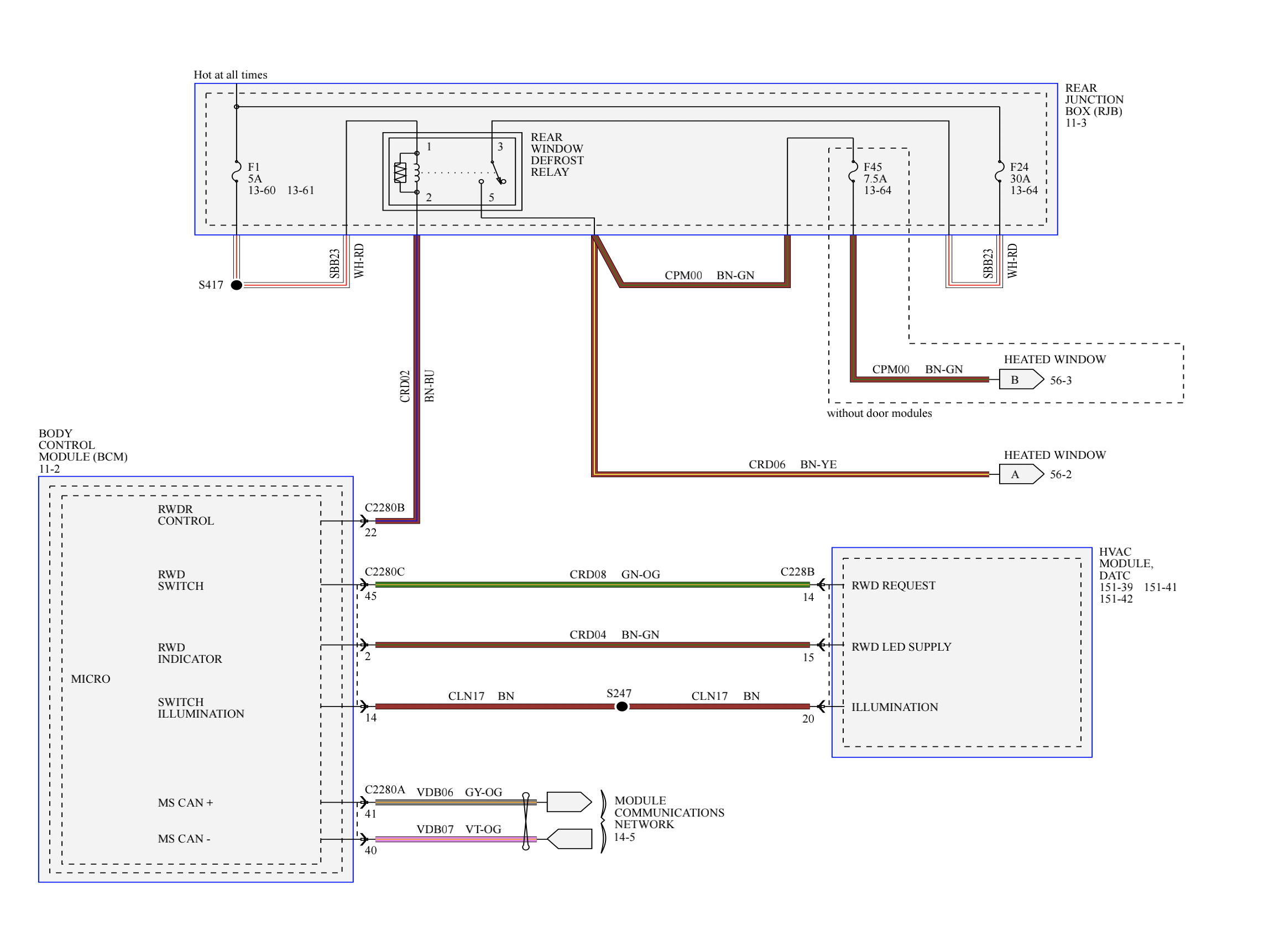Image resolution: width=1285 pixels, height=952 pixels.
Task: Click the C2280C connector label
Action: (x=384, y=572)
